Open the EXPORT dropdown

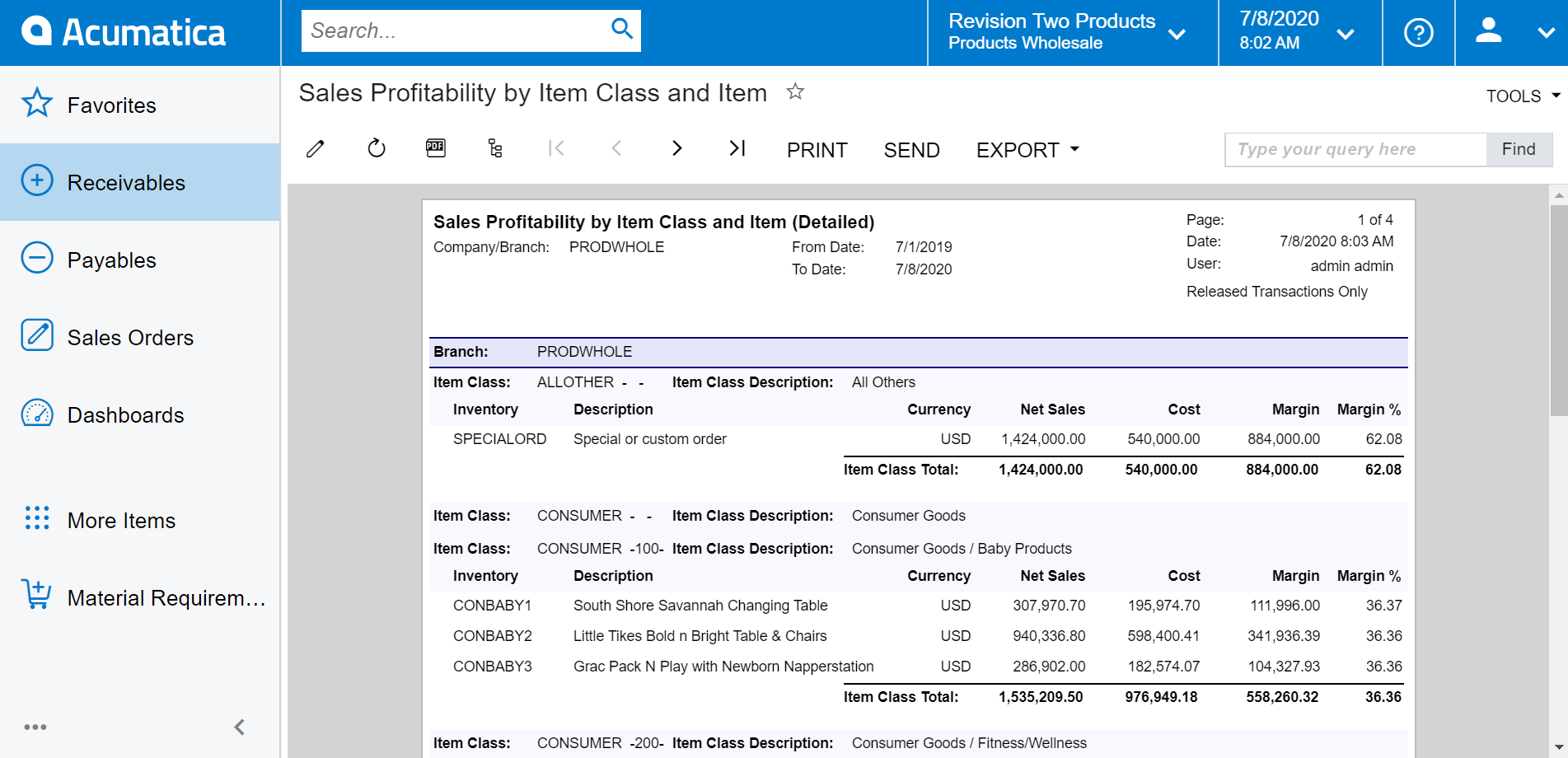click(1027, 150)
